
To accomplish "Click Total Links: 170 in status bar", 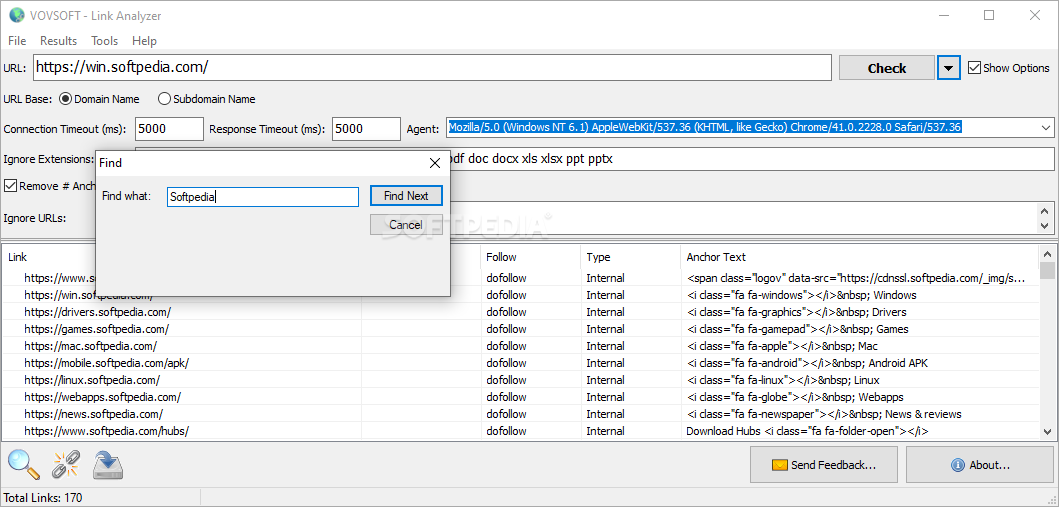I will (x=43, y=498).
